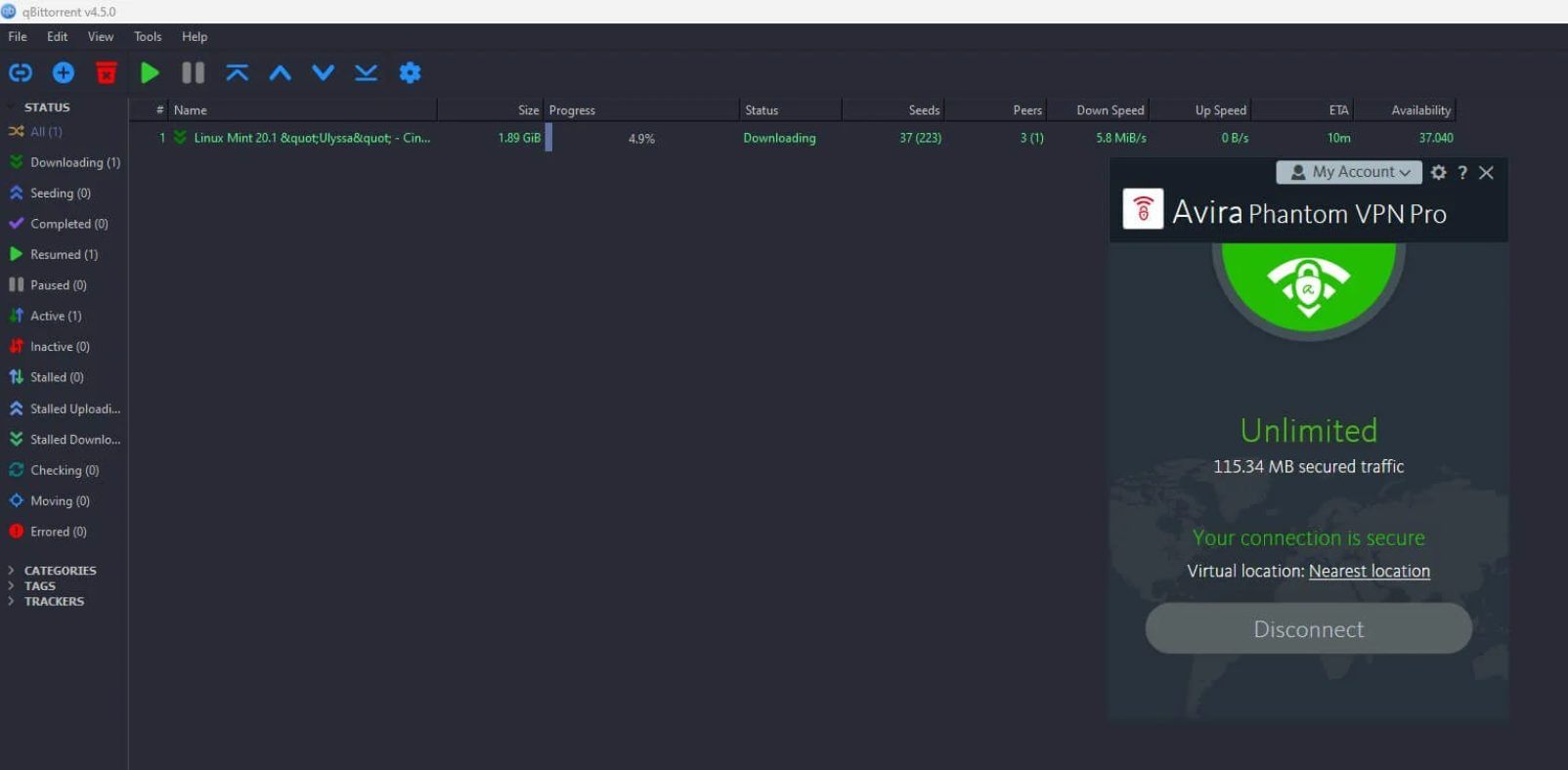Move torrent down in queue
The image size is (1568, 770).
click(323, 72)
